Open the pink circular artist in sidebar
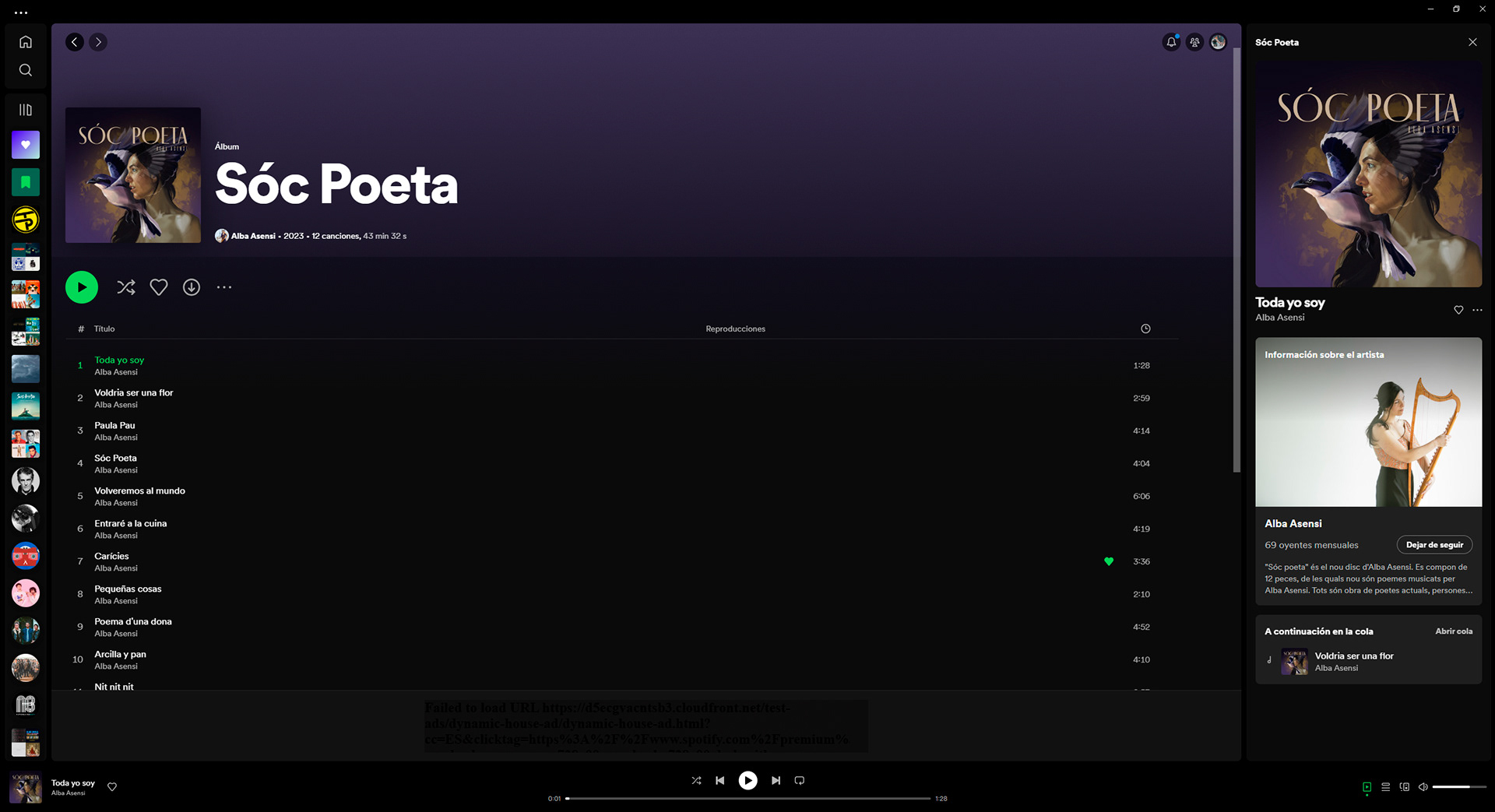Viewport: 1495px width, 812px height. [x=26, y=593]
